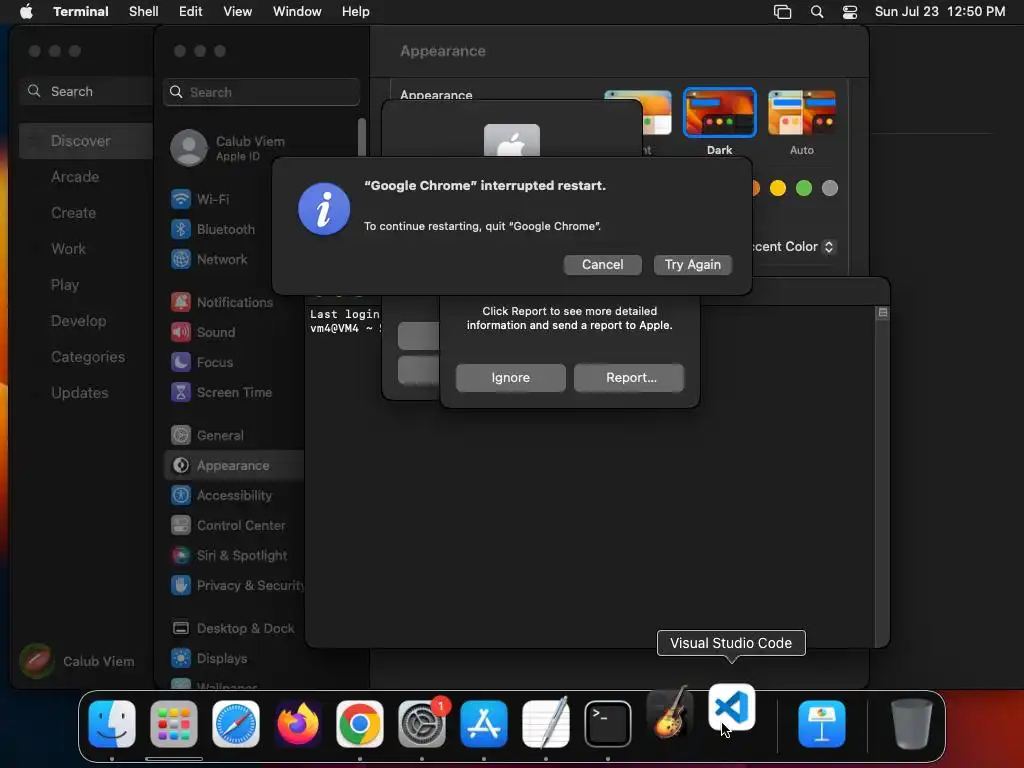Select Appearance in Settings sidebar

point(234,466)
